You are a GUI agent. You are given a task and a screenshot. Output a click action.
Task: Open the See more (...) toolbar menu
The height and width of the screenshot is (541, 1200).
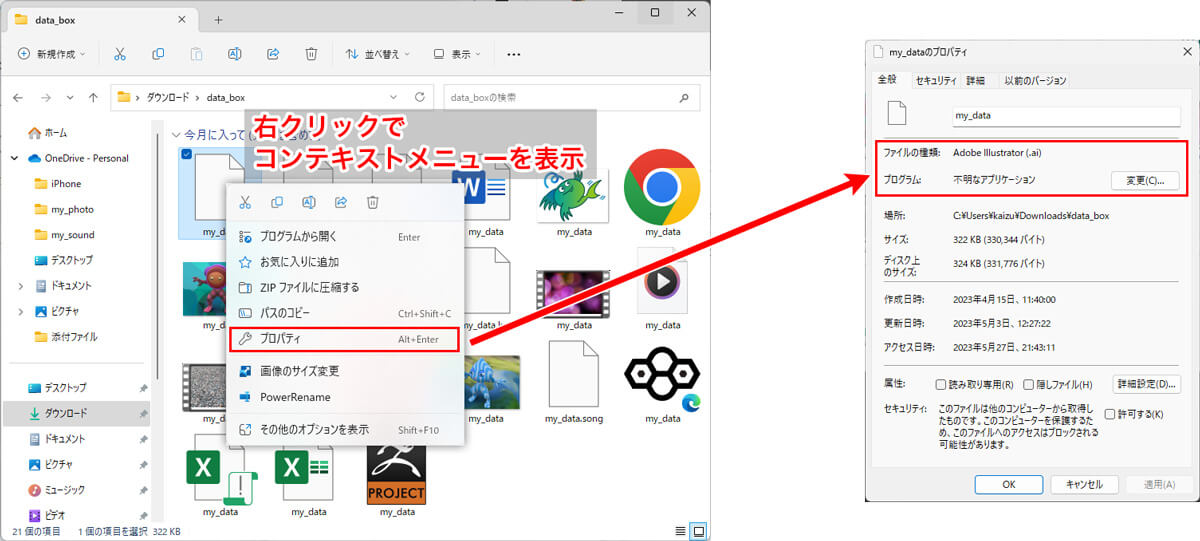(514, 54)
